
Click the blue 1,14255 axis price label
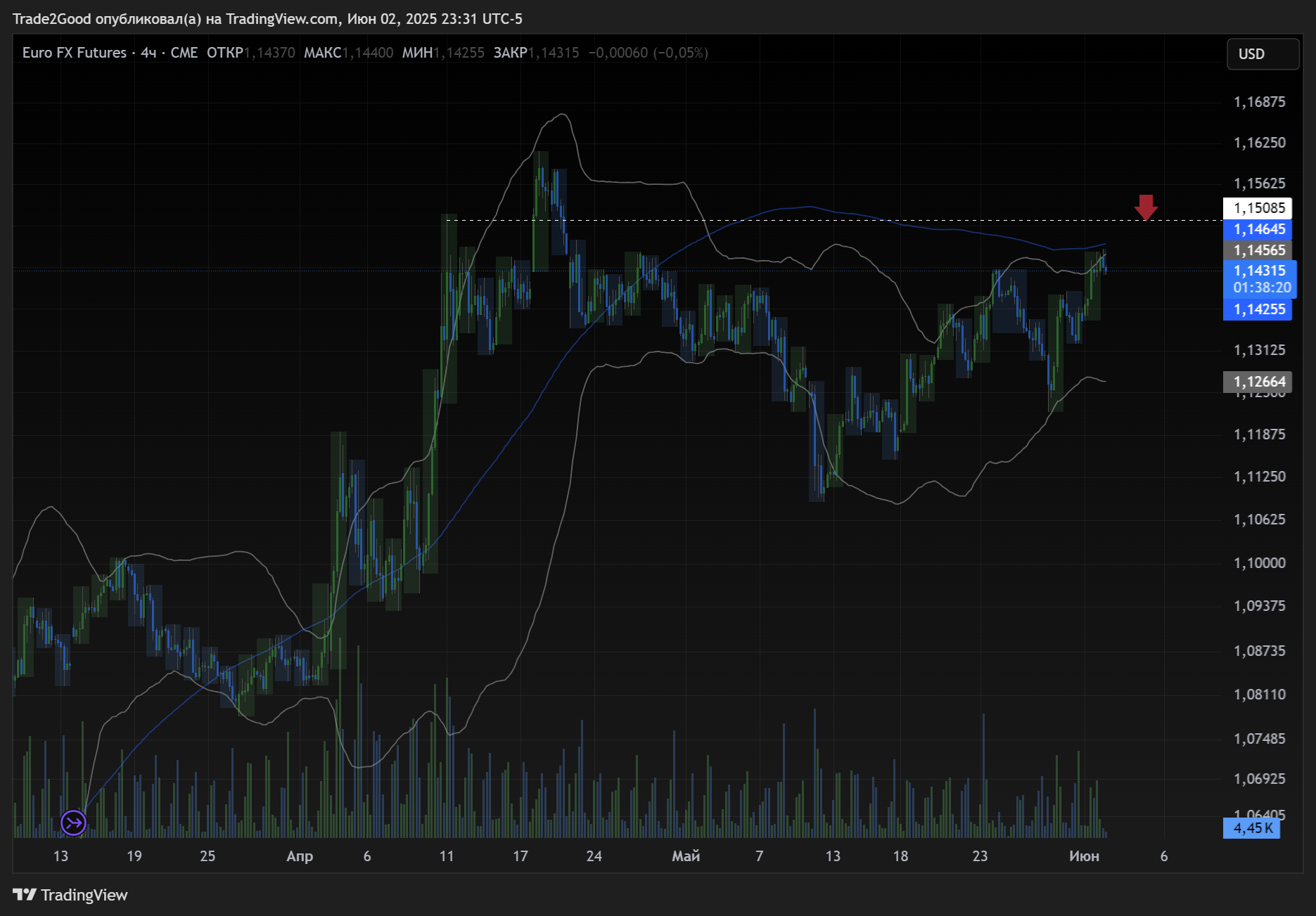tap(1258, 309)
